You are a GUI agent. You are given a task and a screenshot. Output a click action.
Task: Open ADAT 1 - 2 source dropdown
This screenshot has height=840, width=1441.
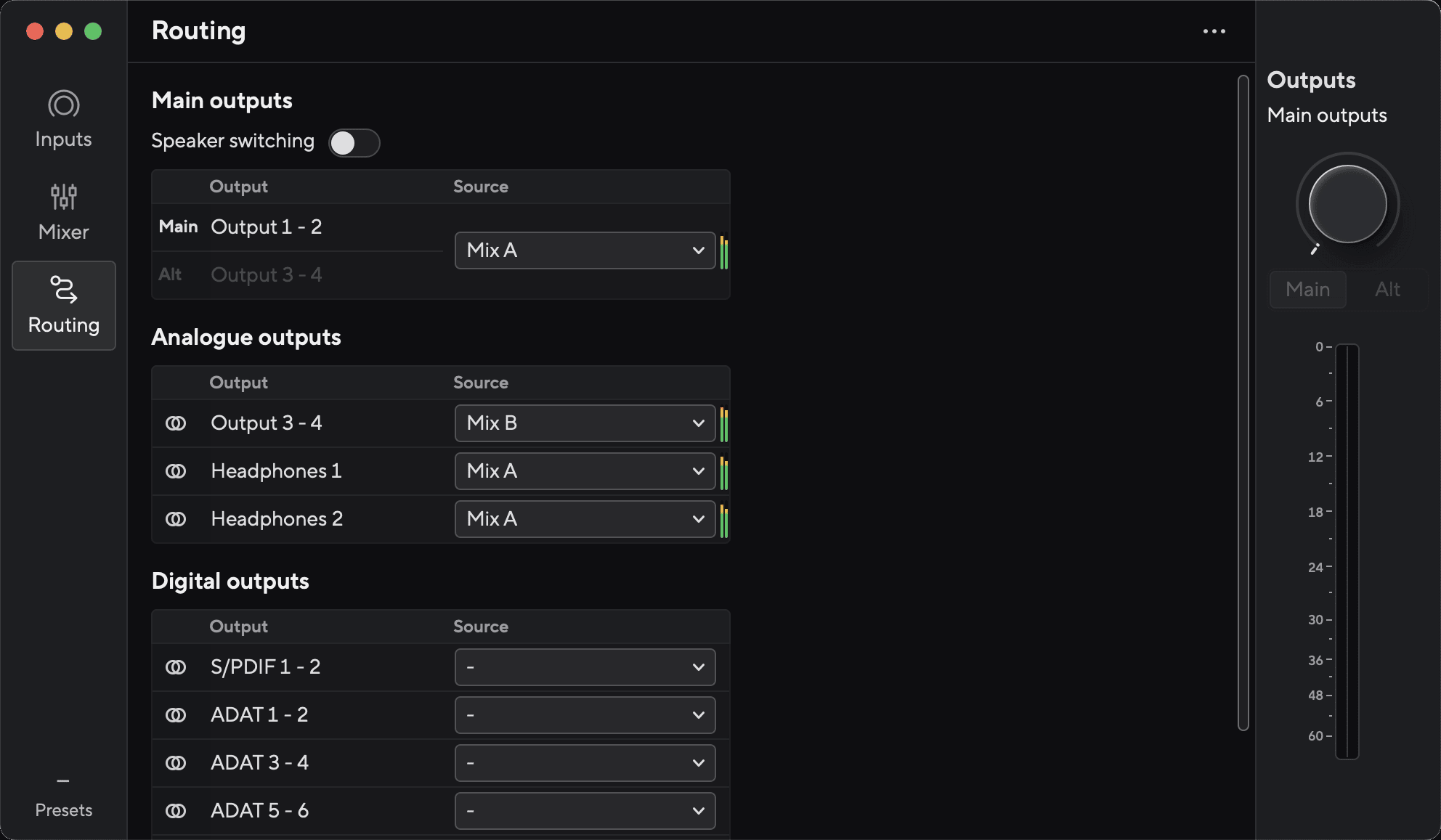(x=585, y=715)
